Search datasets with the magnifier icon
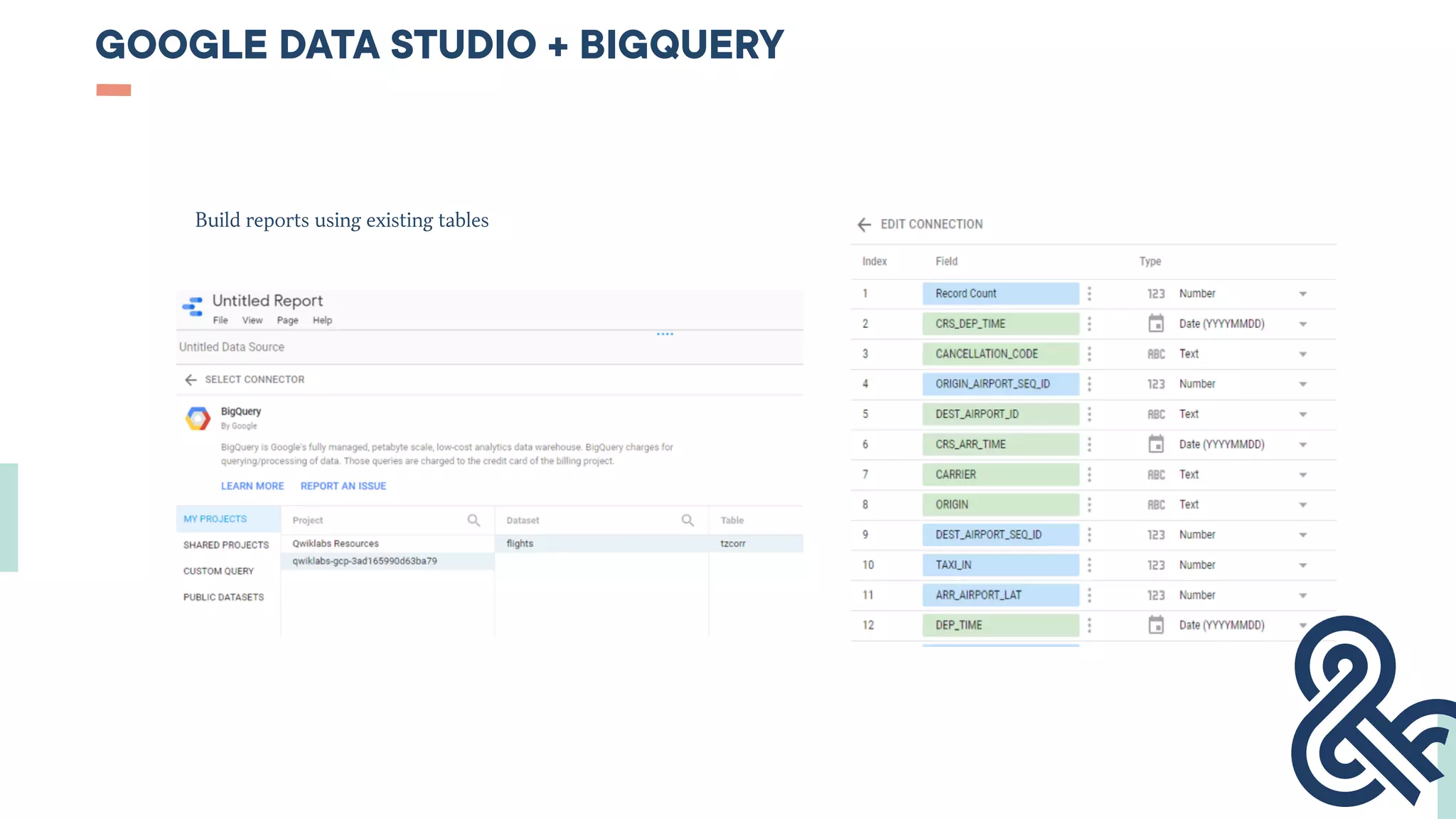Screen dimensions: 1456x819 (687, 520)
